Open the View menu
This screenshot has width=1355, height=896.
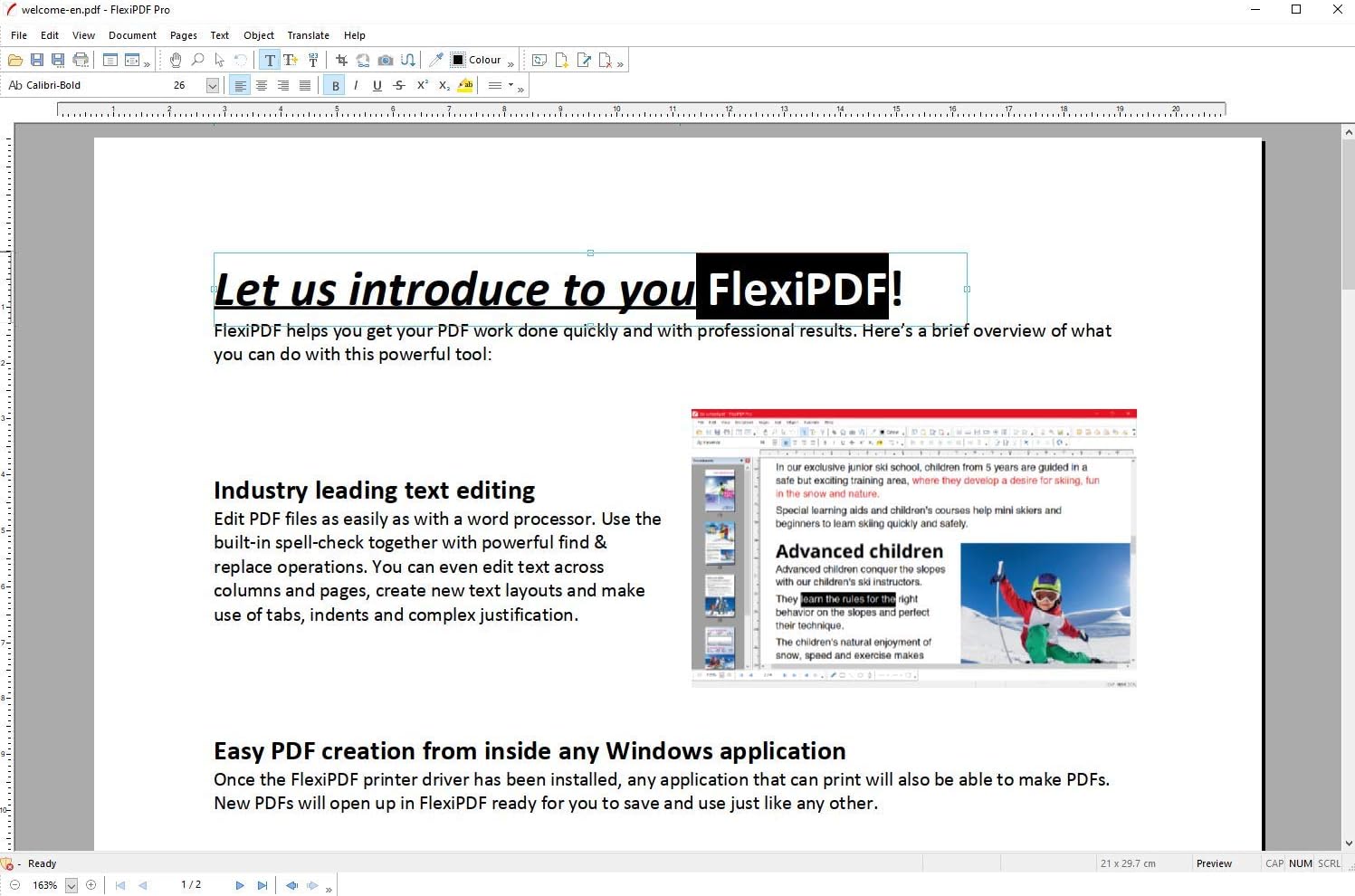pos(83,35)
